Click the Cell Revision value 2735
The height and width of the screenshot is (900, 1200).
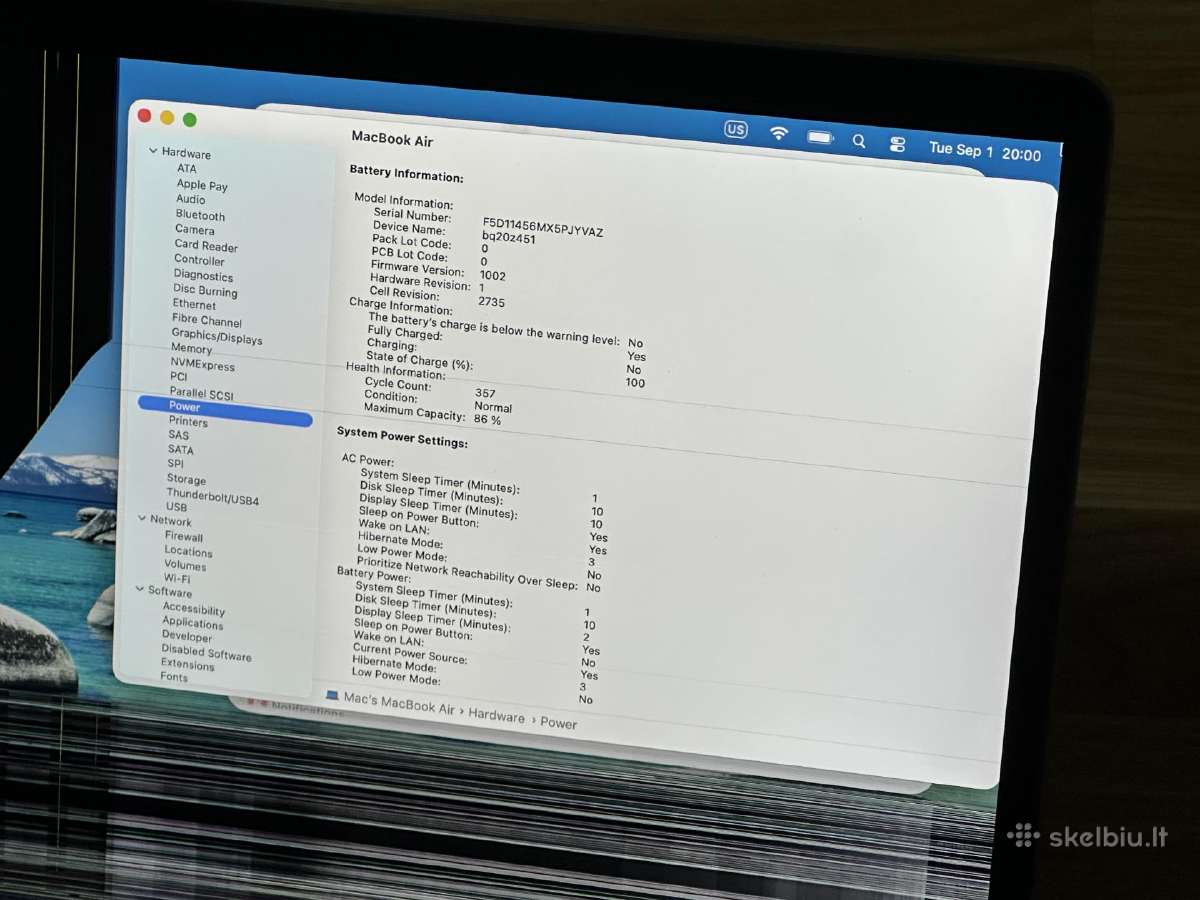491,301
